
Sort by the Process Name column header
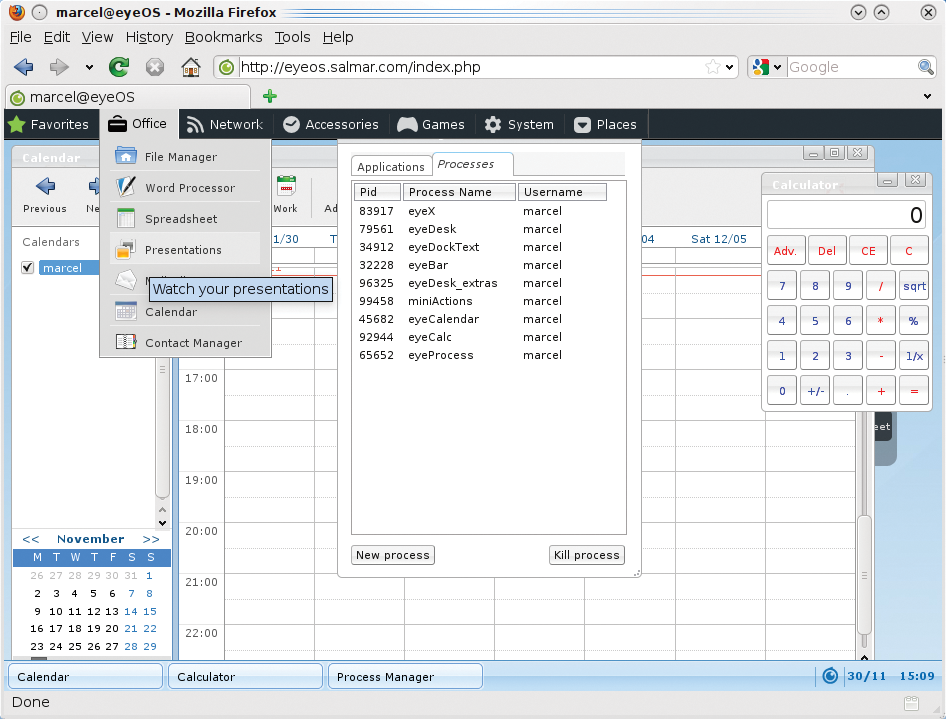[x=459, y=192]
